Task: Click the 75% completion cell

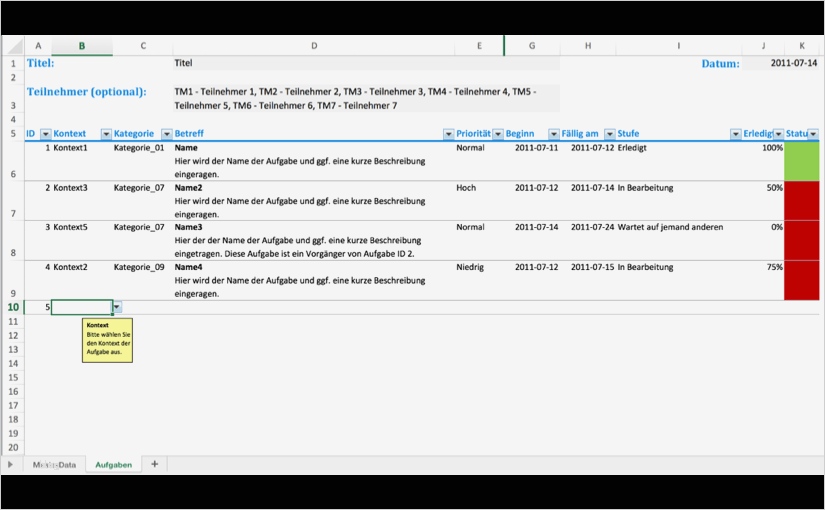Action: point(763,281)
